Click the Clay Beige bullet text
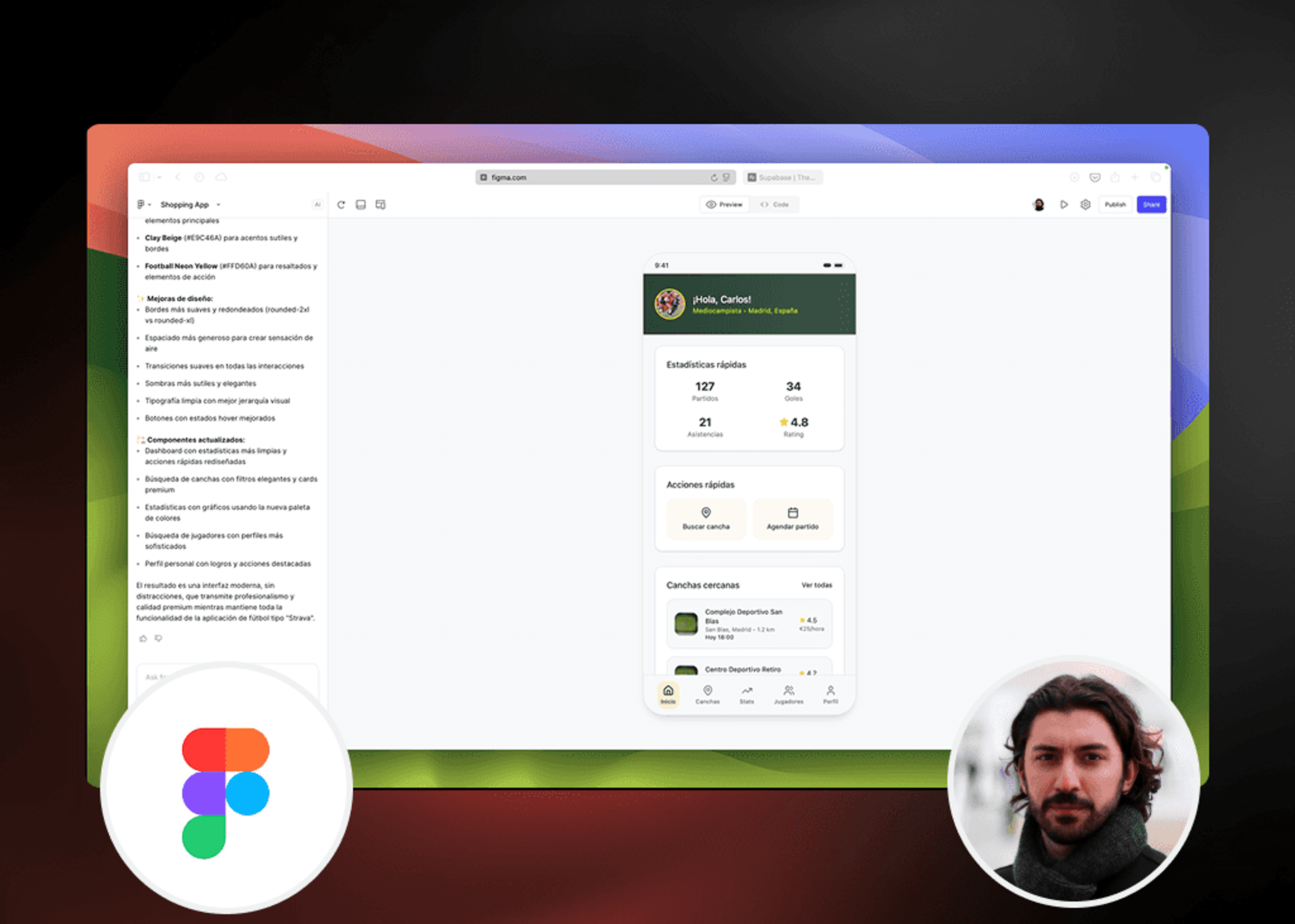The height and width of the screenshot is (924, 1295). click(221, 243)
